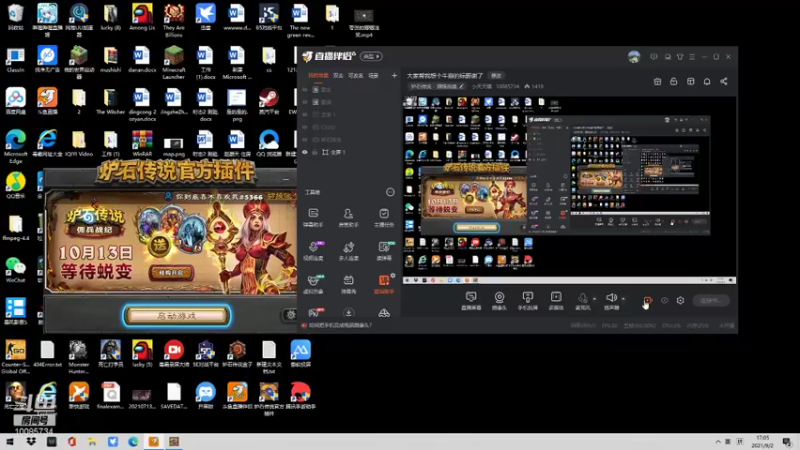Toggle the lock on 全屏 1 source
Image resolution: width=800 pixels, height=450 pixels.
tap(315, 152)
